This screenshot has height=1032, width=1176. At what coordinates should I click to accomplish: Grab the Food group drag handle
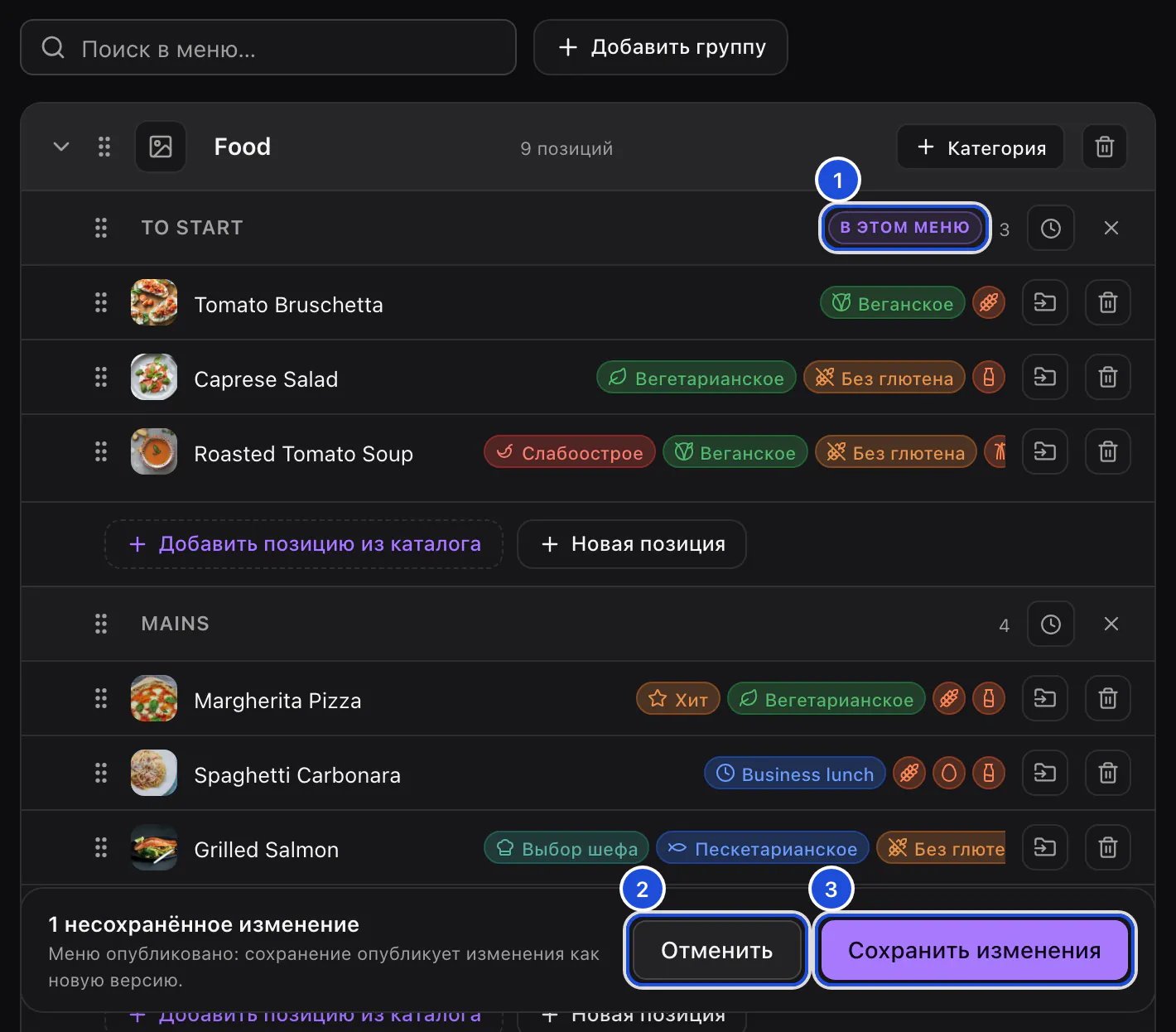104,147
